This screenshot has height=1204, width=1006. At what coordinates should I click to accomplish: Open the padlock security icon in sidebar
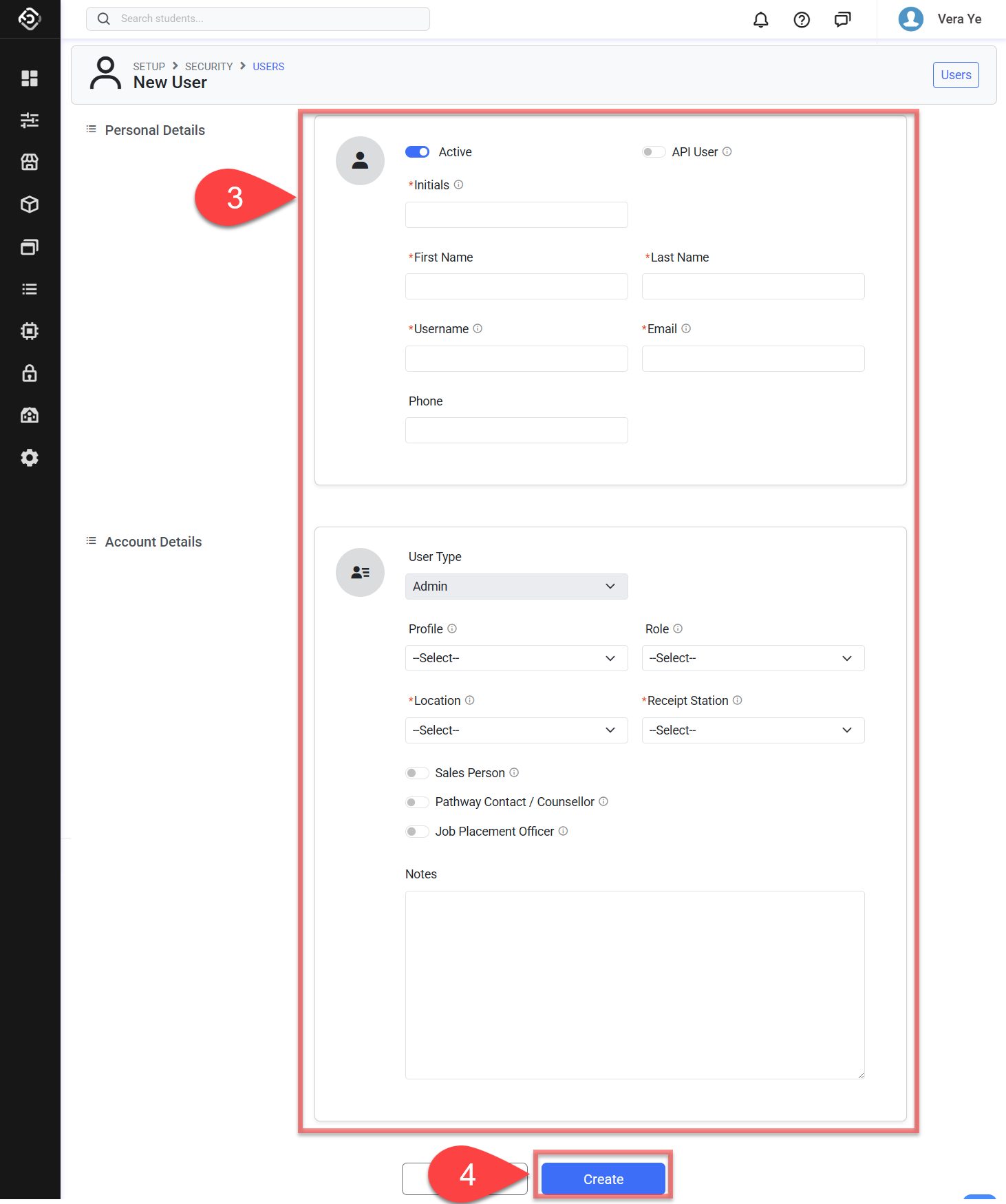click(x=30, y=373)
